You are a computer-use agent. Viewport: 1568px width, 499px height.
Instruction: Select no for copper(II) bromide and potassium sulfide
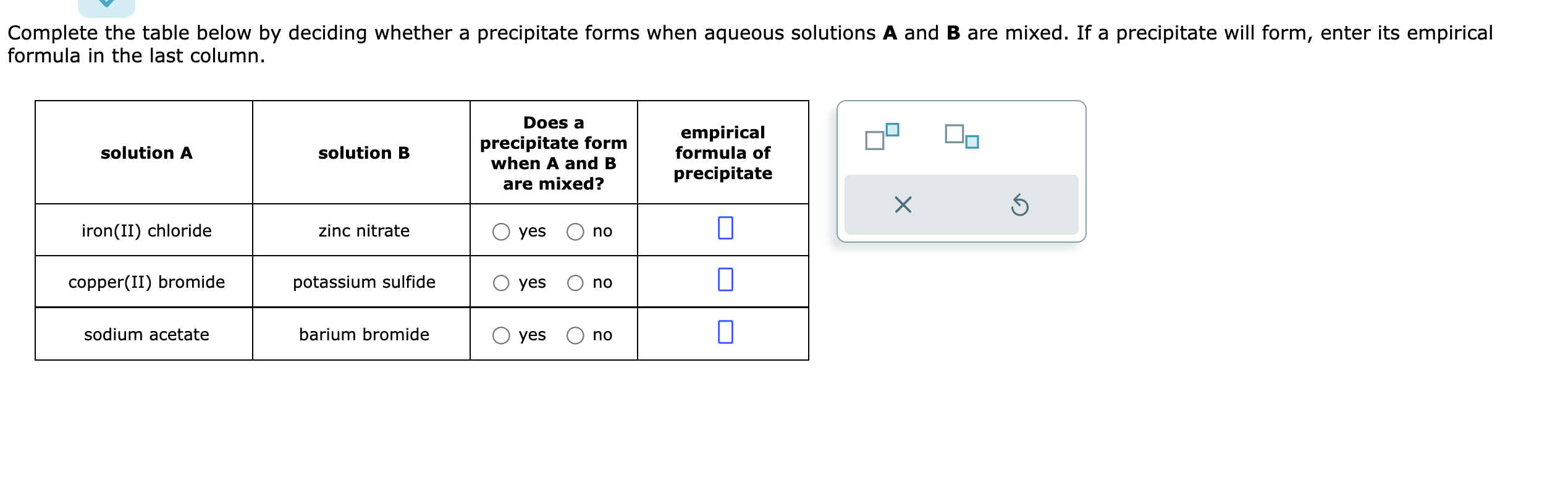click(x=576, y=283)
